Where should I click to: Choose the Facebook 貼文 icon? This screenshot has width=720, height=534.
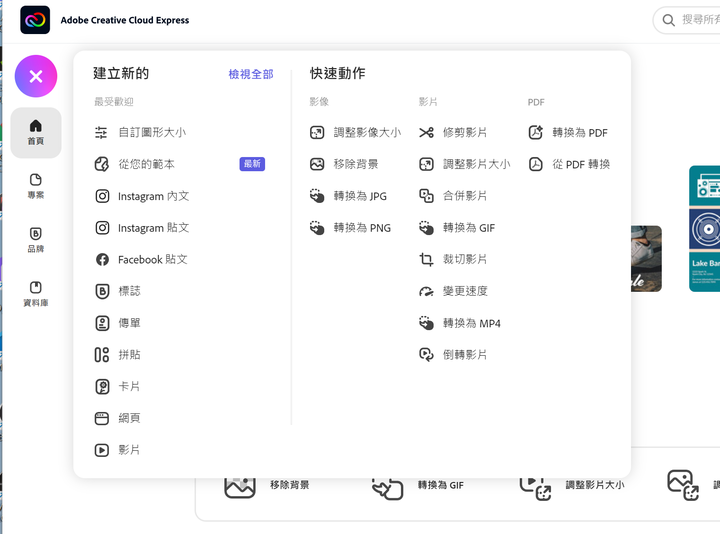102,259
